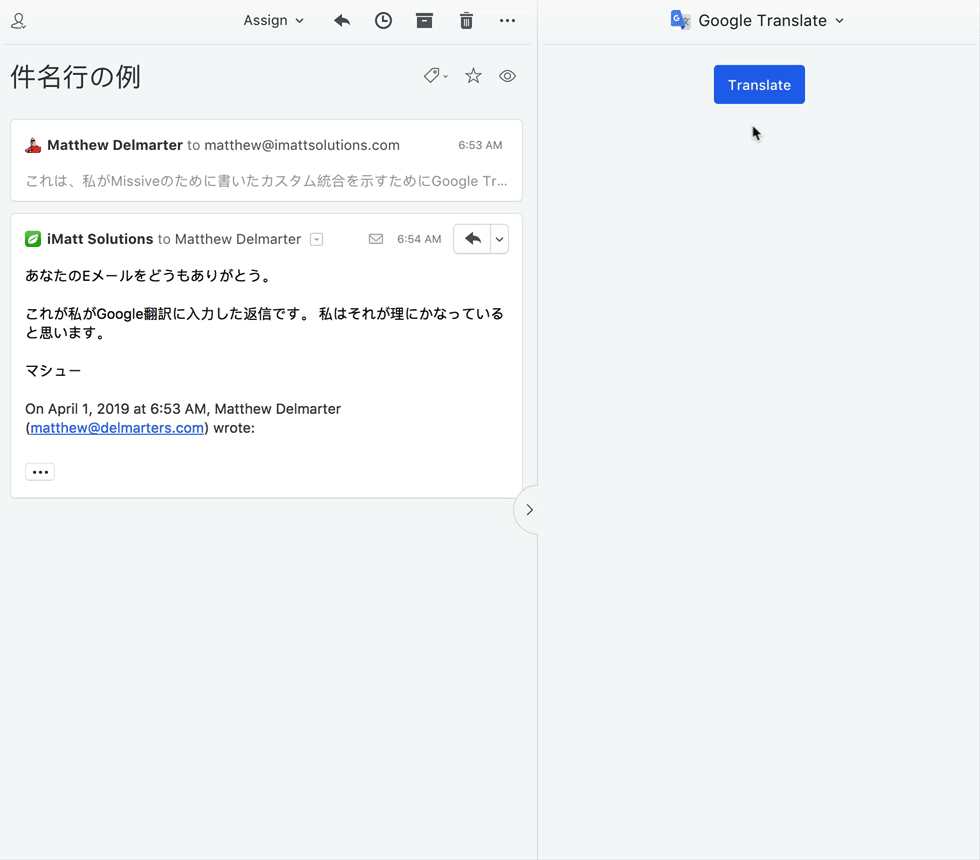Click the user assignee icon at top left
Screen dimensions: 980x860
19,21
